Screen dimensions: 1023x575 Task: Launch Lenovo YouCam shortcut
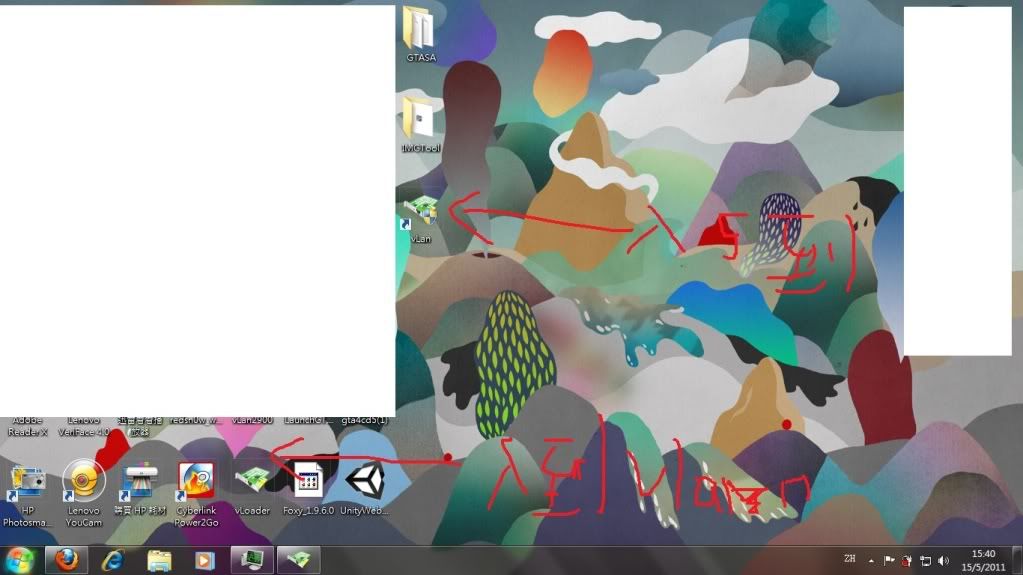click(84, 482)
